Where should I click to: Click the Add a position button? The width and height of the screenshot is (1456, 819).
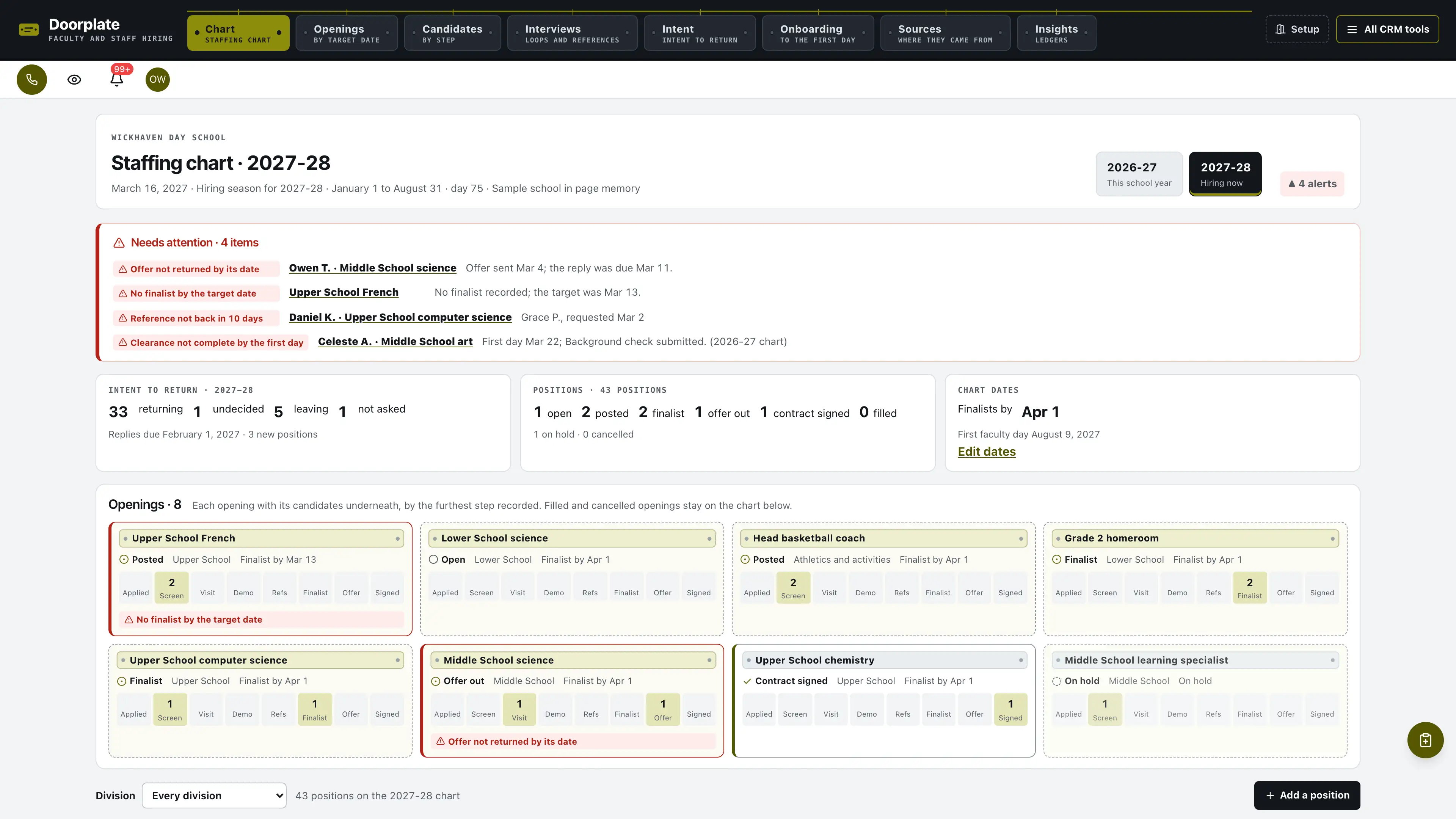(1307, 795)
